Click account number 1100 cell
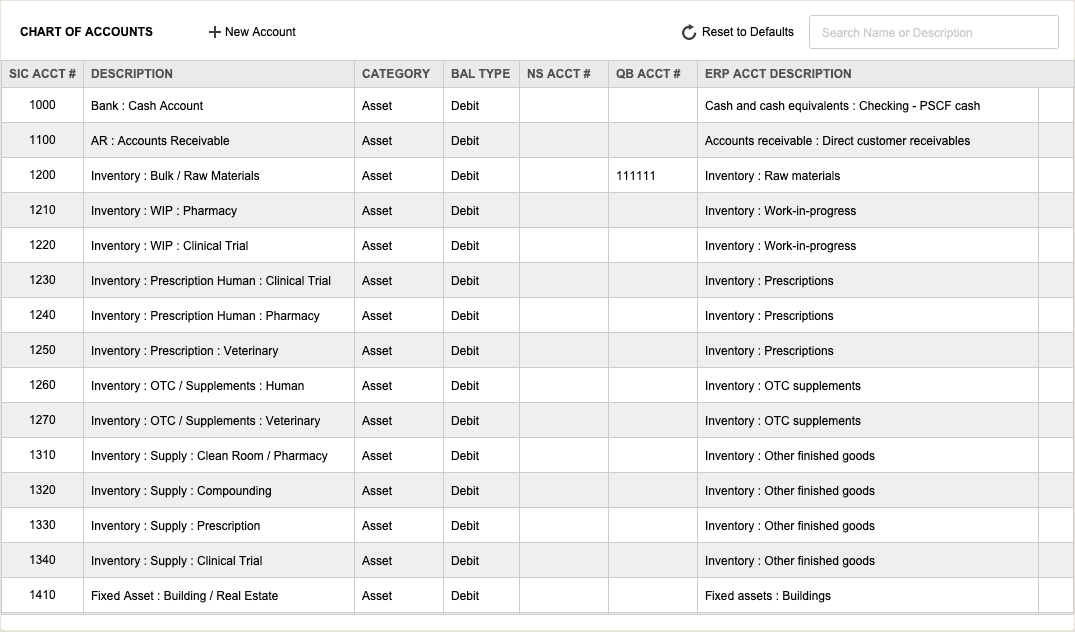The height and width of the screenshot is (632, 1075). 42,140
